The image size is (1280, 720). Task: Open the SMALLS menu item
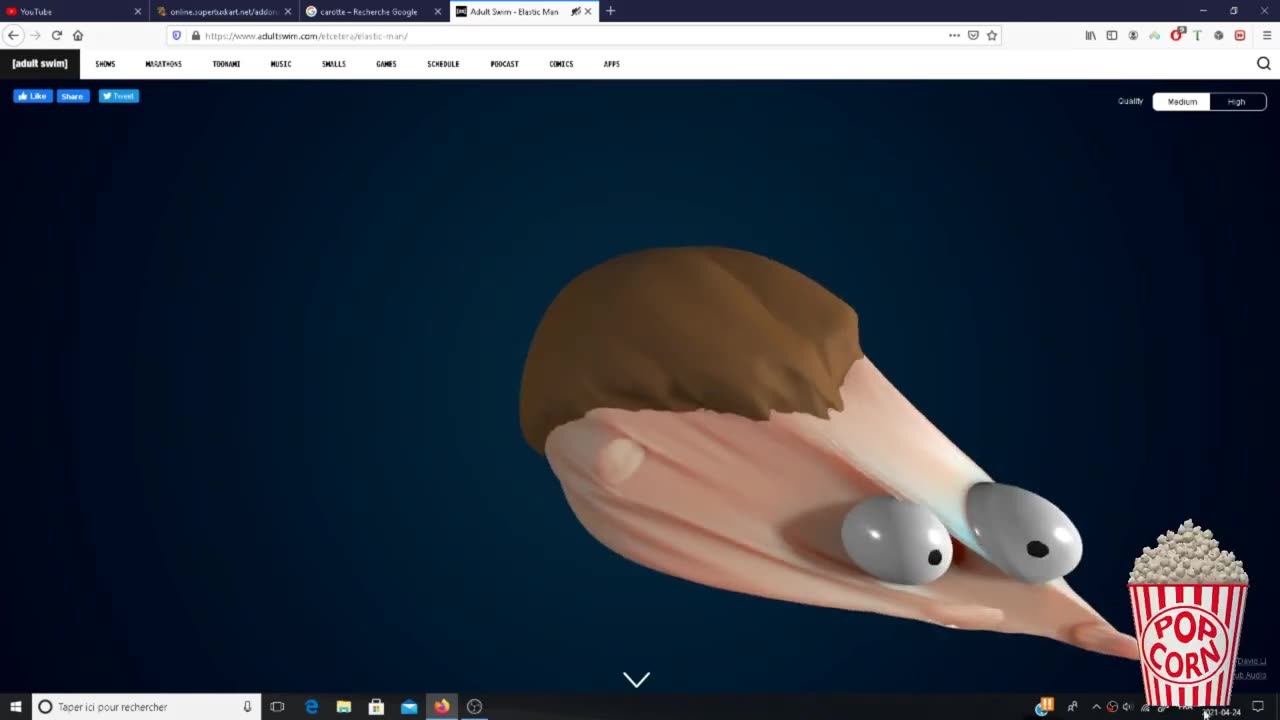(334, 64)
